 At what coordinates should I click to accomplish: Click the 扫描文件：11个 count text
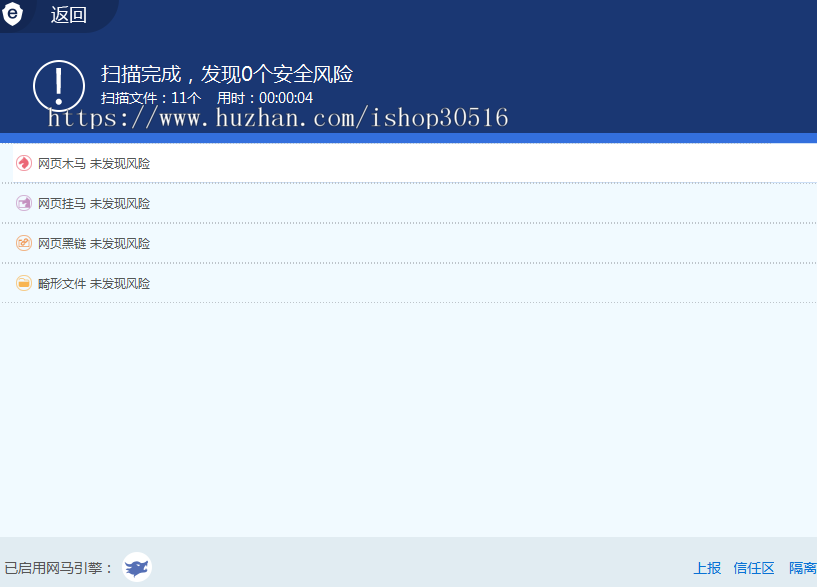pos(151,98)
